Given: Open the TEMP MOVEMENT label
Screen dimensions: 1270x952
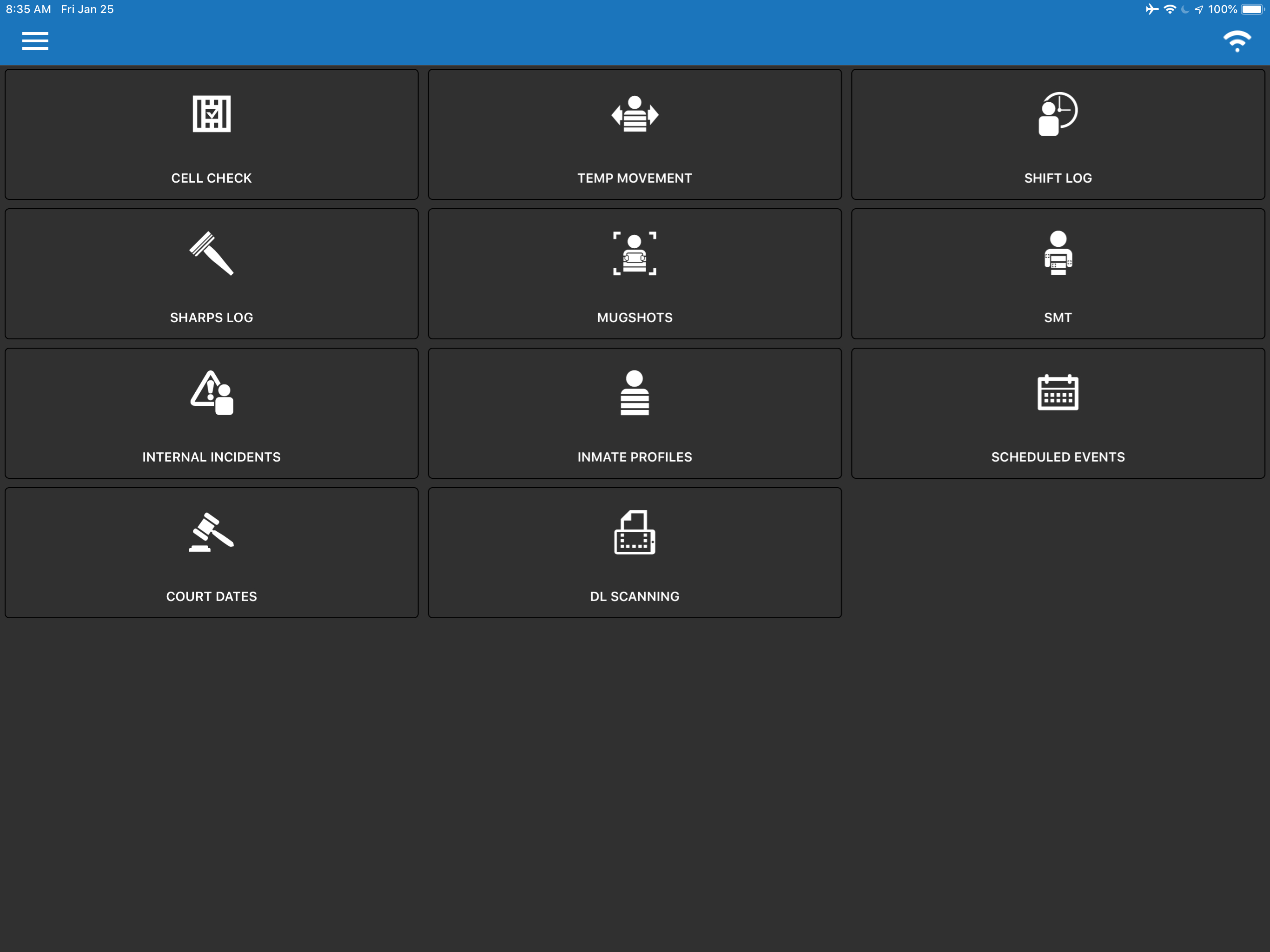Looking at the screenshot, I should [635, 178].
